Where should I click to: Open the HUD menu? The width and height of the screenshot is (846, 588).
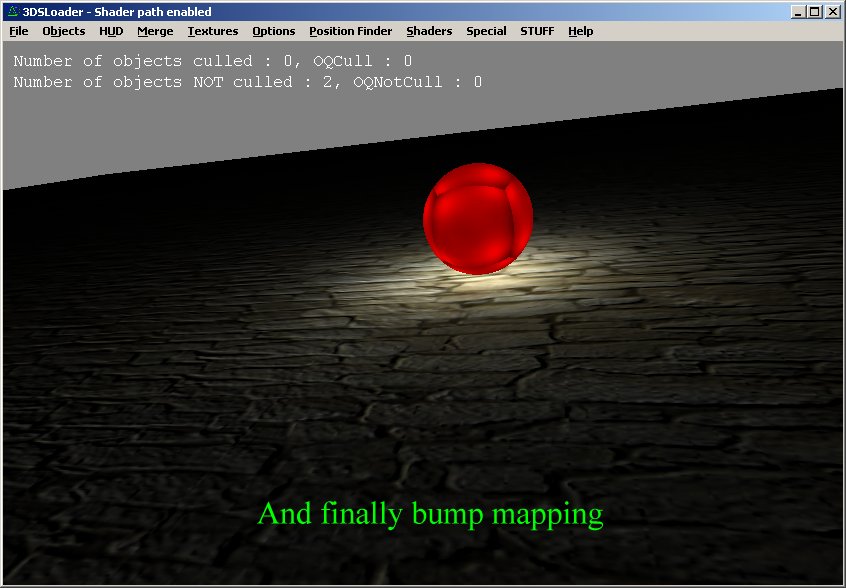pos(111,31)
